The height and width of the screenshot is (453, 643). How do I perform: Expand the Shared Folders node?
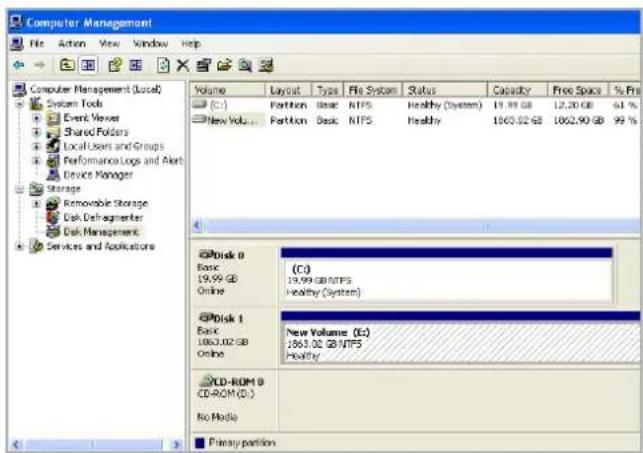[x=36, y=132]
